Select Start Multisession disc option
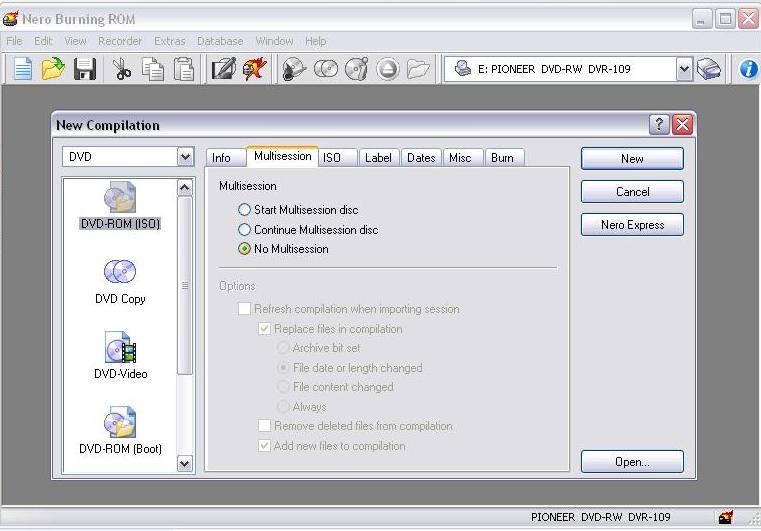The image size is (761, 531). 298,210
